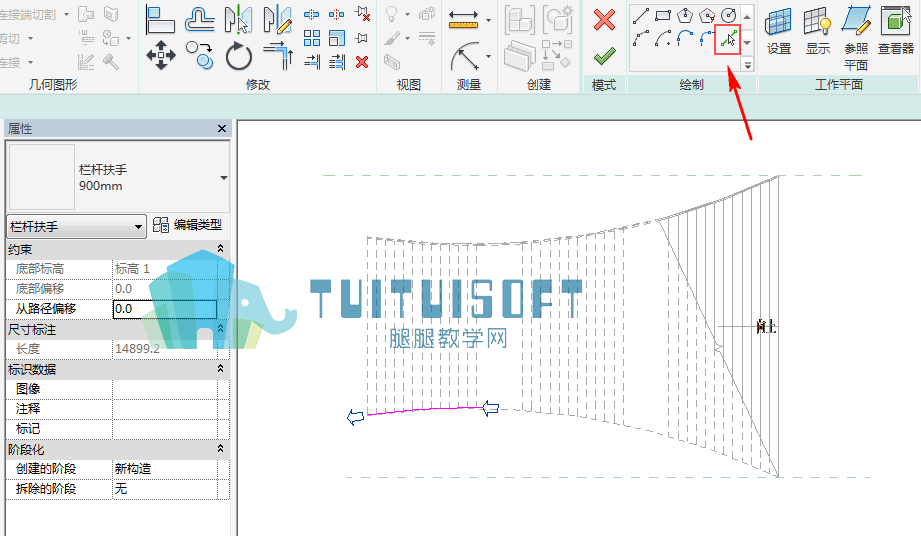Click the 从路径偏移 value field

click(x=164, y=309)
